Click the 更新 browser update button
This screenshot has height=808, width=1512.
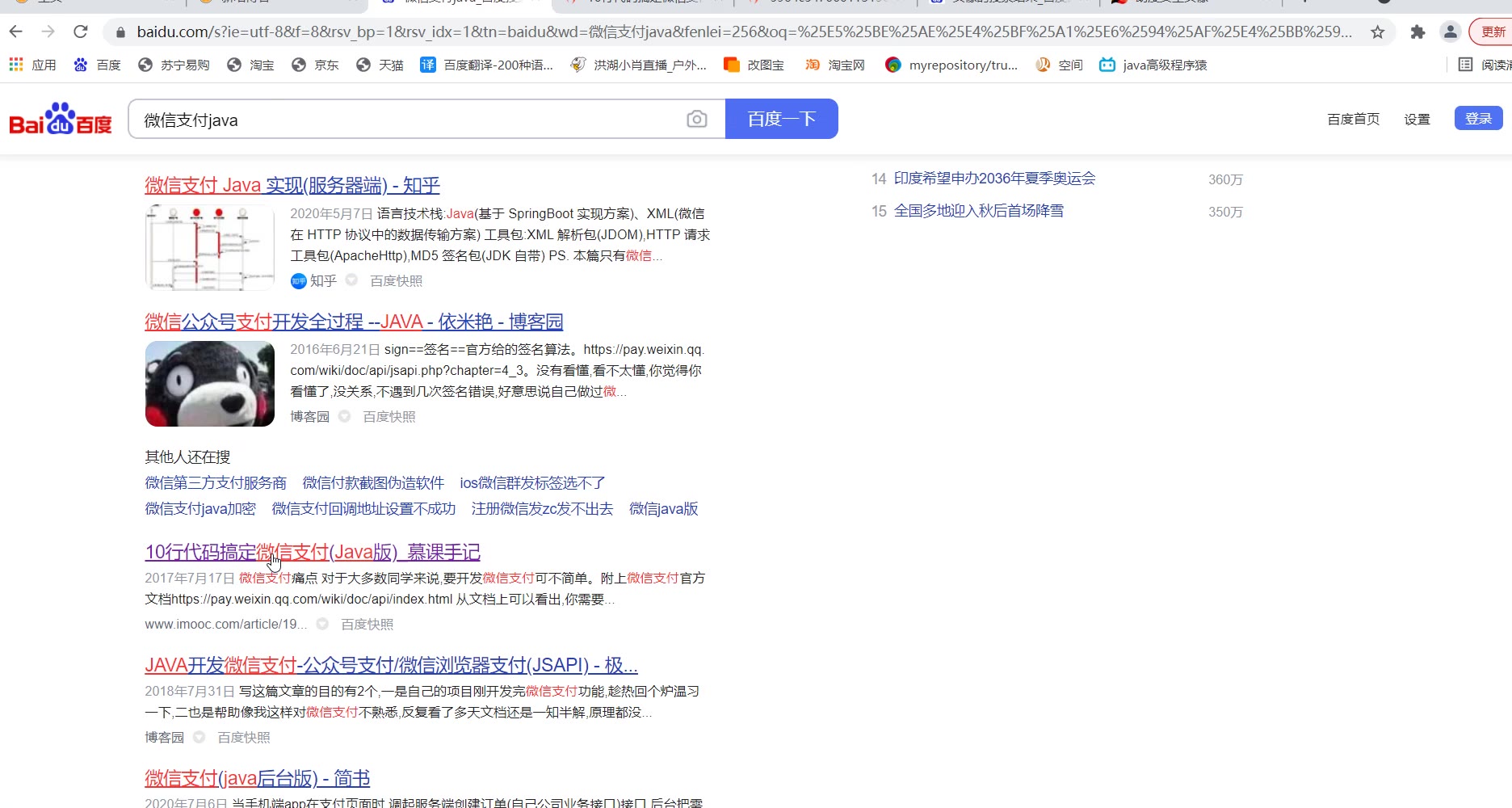click(x=1492, y=32)
